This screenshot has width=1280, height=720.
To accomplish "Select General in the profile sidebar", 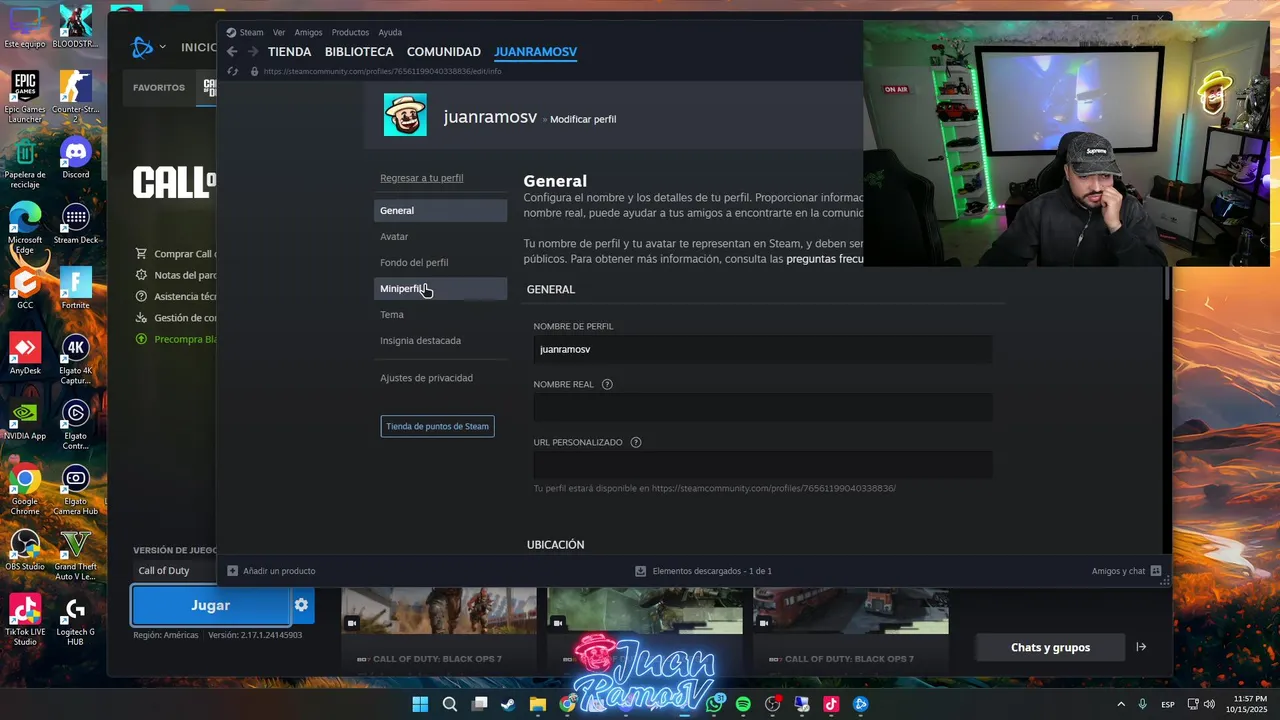I will pyautogui.click(x=440, y=211).
